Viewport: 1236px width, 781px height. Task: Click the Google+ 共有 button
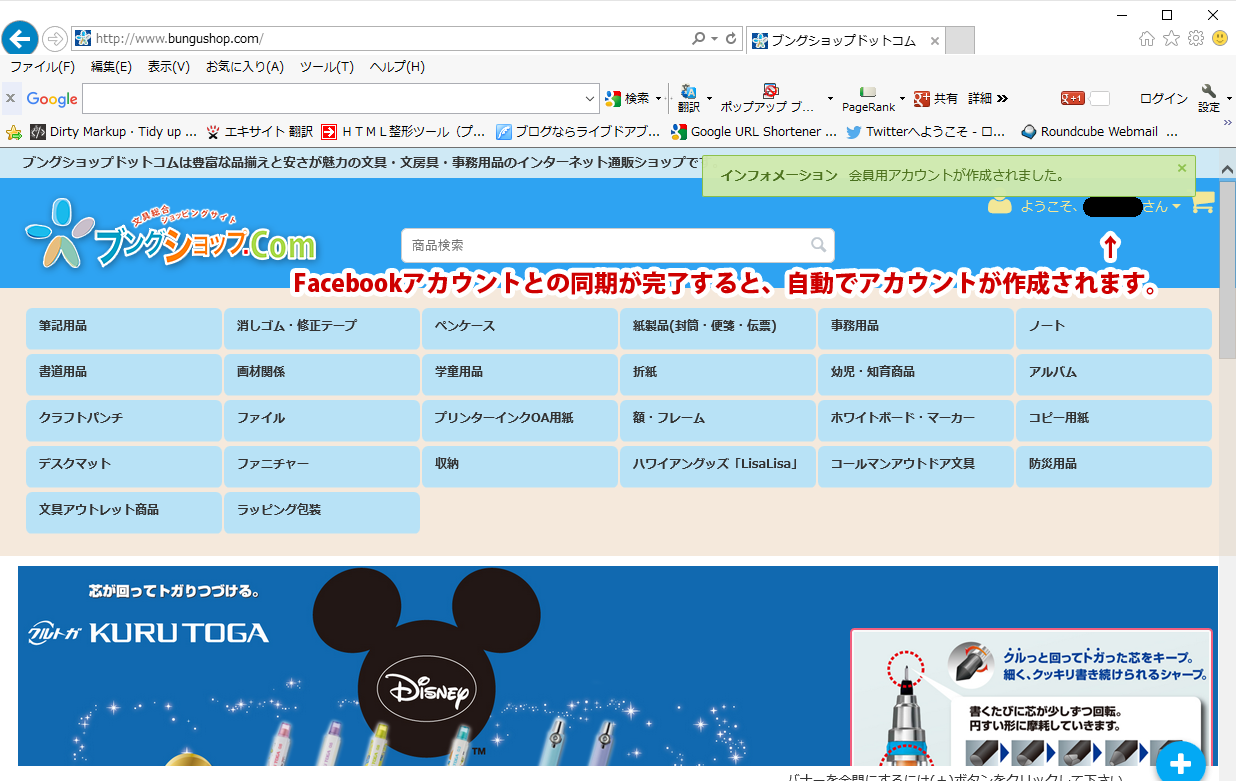point(935,98)
